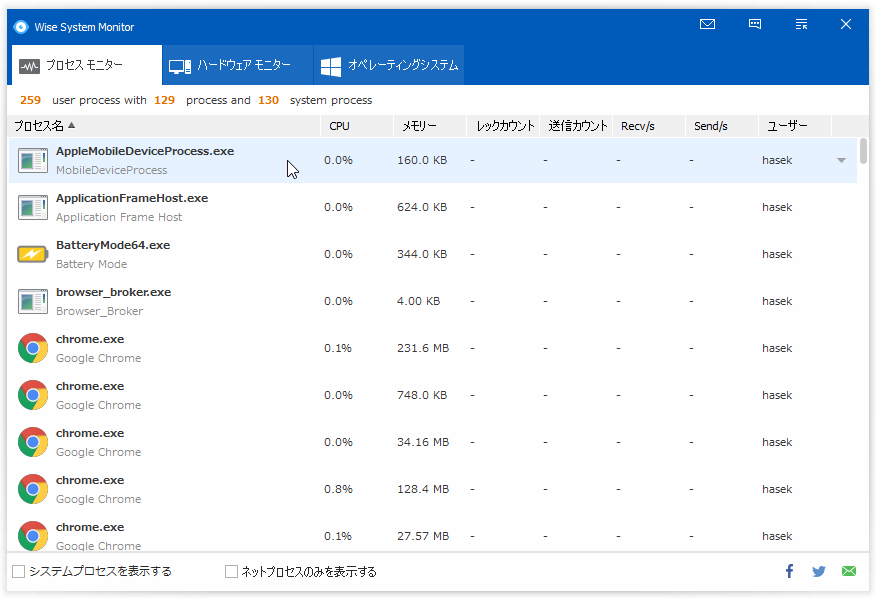Viewport: 876px width, 598px height.
Task: Click the Chrome icon of the 34.16 MB process
Action: pos(33,442)
